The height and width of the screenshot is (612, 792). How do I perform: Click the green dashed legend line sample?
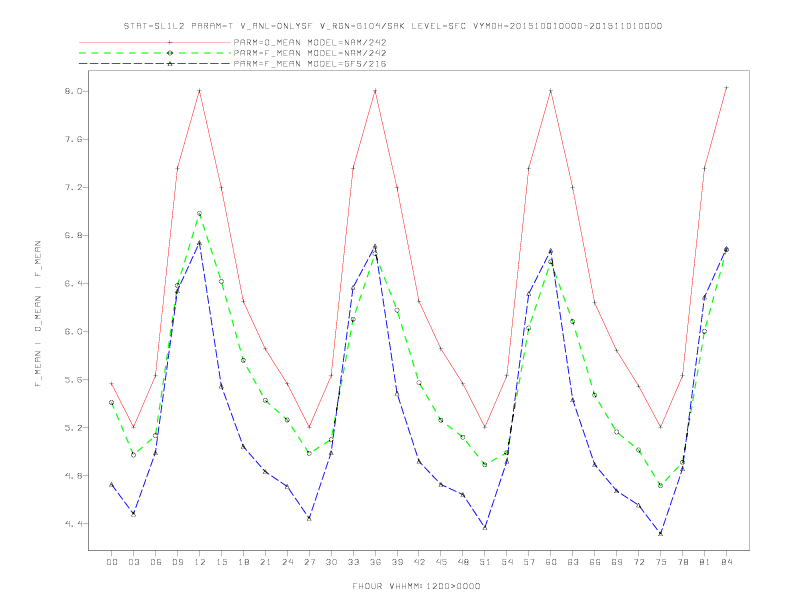pyautogui.click(x=155, y=53)
